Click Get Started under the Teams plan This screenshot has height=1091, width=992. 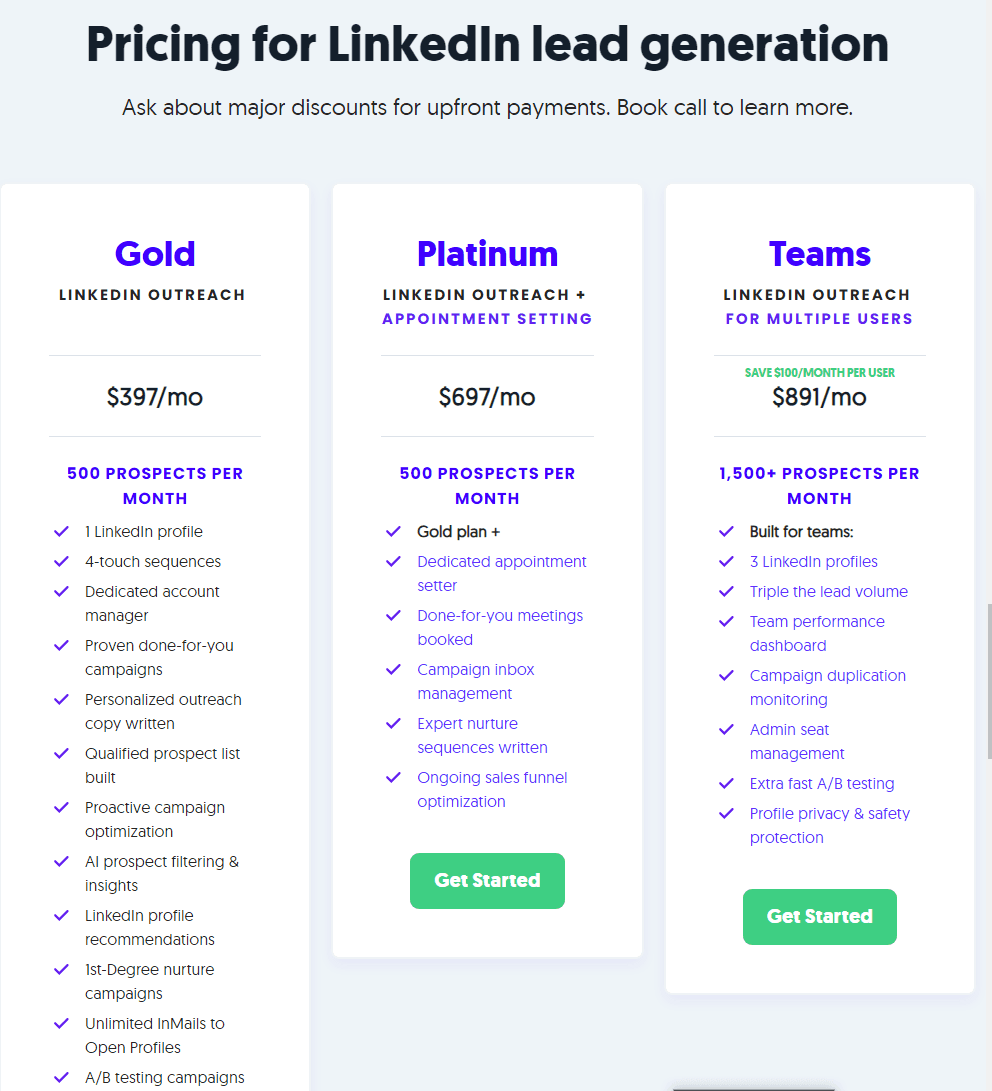click(x=819, y=917)
